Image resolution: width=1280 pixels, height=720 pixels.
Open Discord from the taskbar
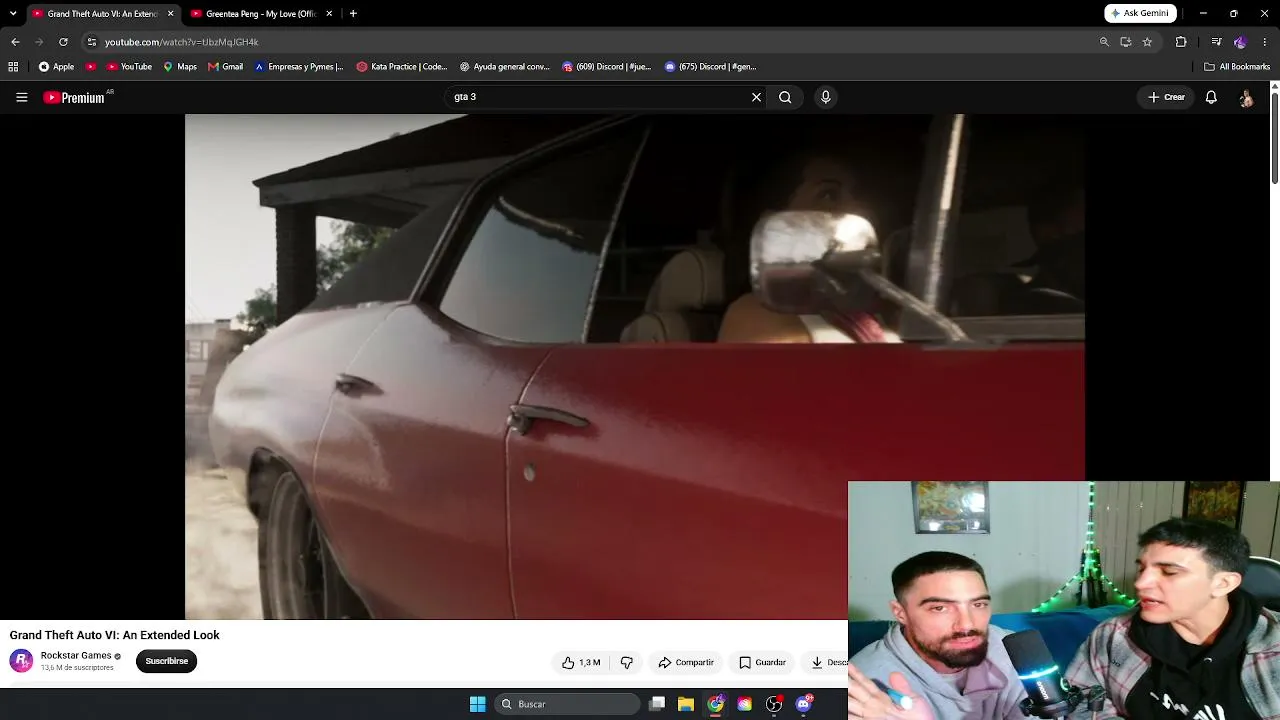click(x=804, y=704)
